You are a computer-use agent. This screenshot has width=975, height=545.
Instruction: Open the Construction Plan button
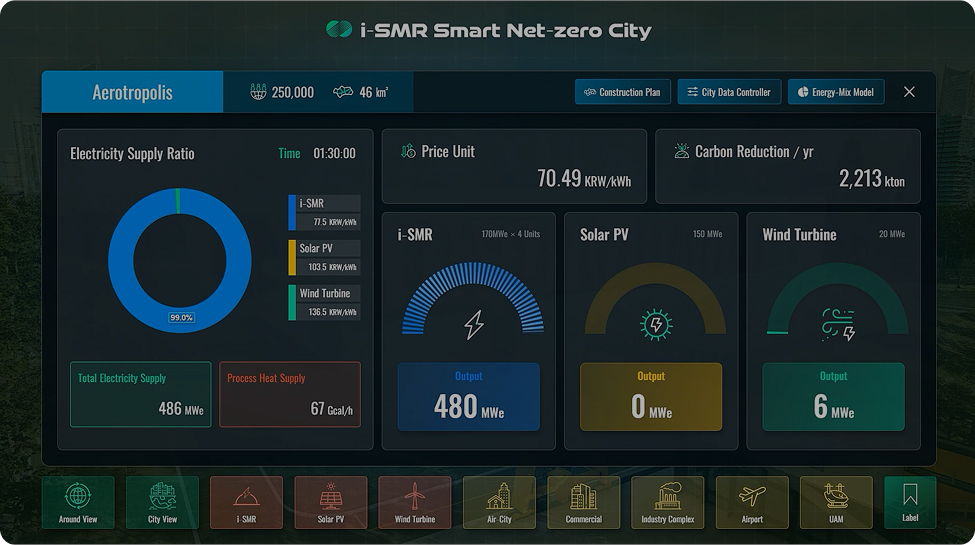coord(622,92)
